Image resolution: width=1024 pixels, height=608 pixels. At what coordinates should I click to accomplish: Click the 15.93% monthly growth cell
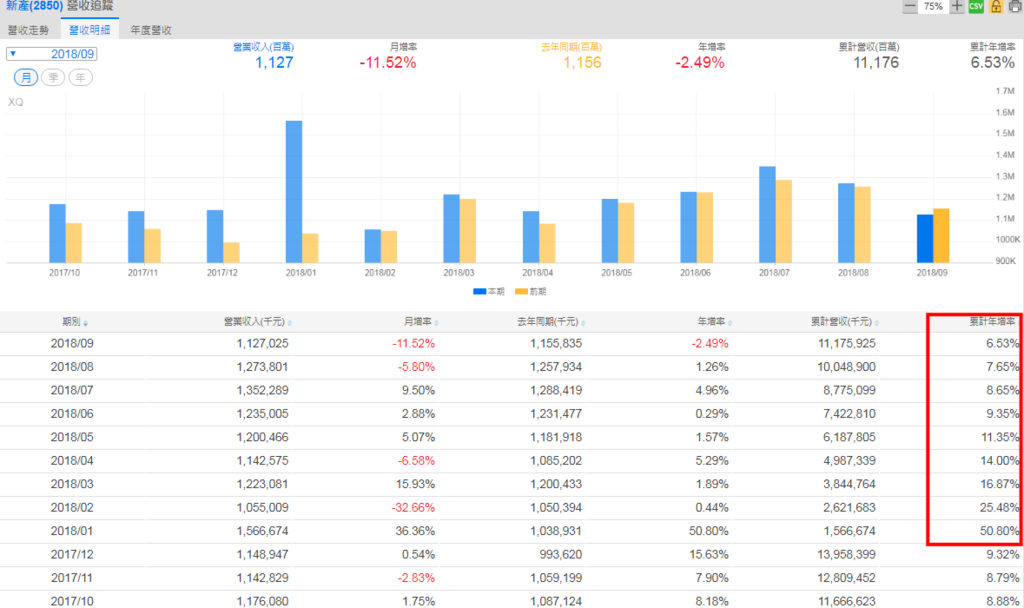click(x=415, y=485)
